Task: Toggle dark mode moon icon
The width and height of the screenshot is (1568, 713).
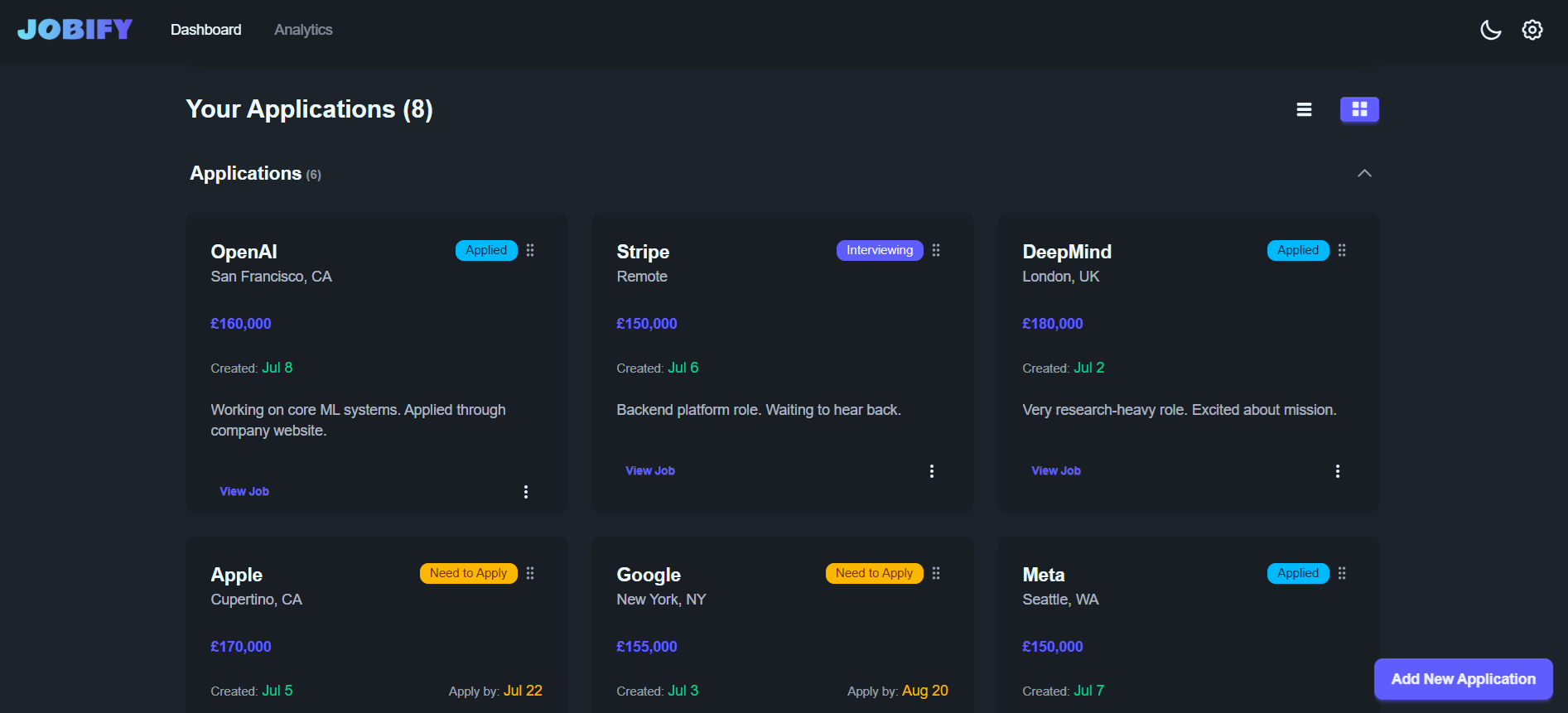Action: (1490, 30)
